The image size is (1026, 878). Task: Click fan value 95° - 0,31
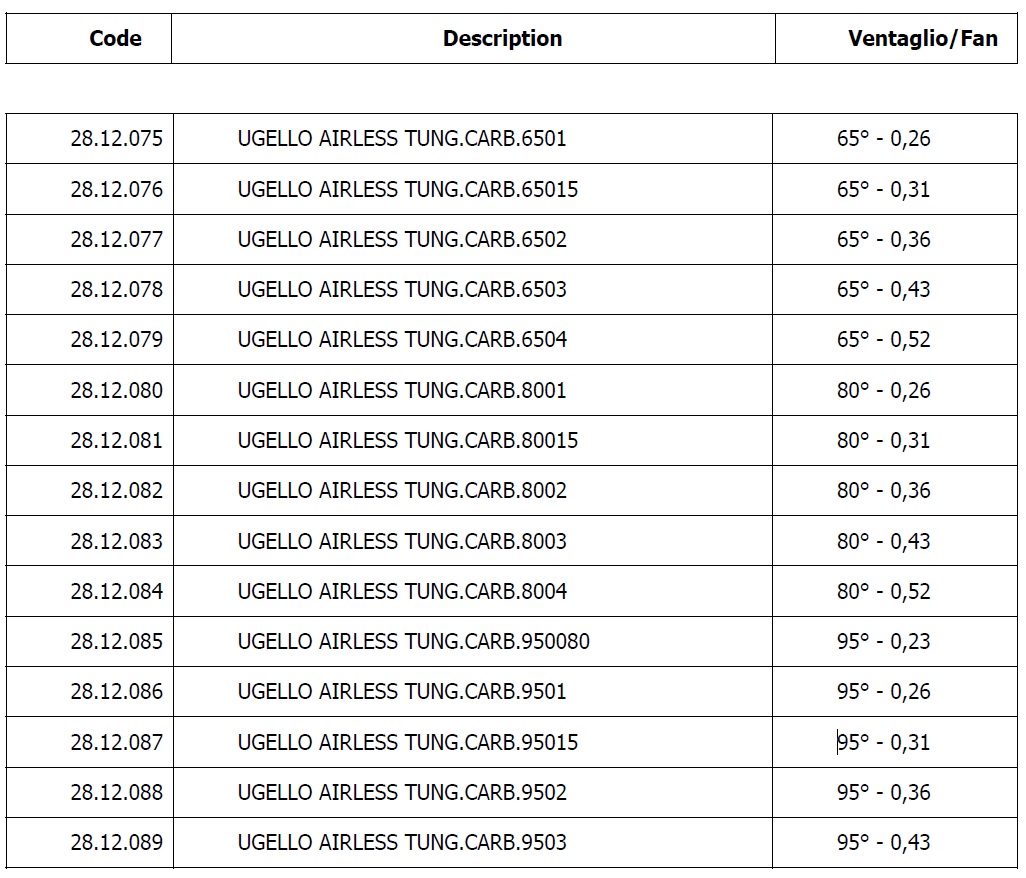[883, 743]
